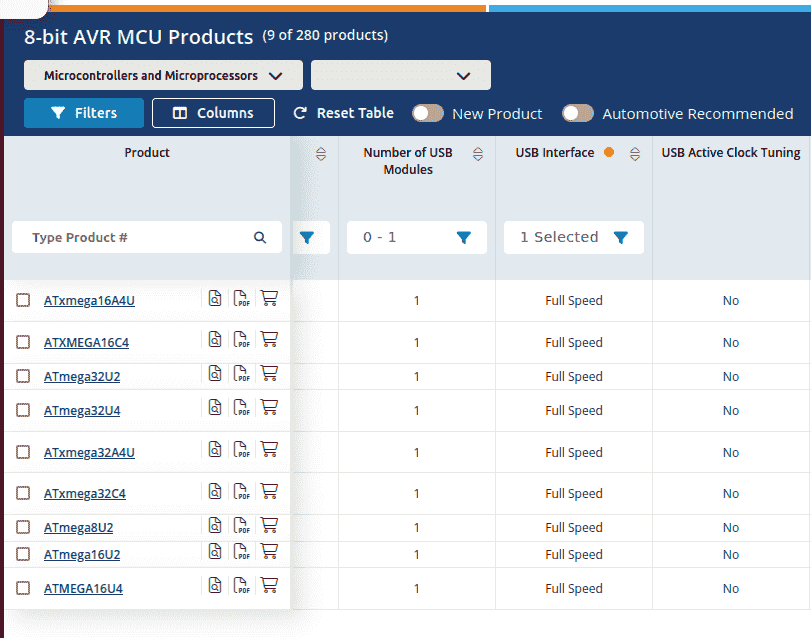
Task: Add ATxmega16A4U to cart
Action: (269, 298)
